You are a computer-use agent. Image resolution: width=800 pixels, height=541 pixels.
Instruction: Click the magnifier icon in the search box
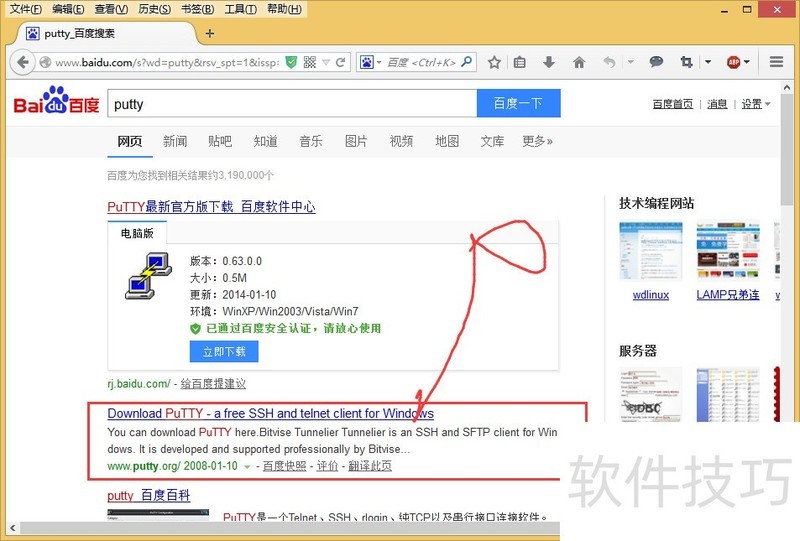point(466,62)
